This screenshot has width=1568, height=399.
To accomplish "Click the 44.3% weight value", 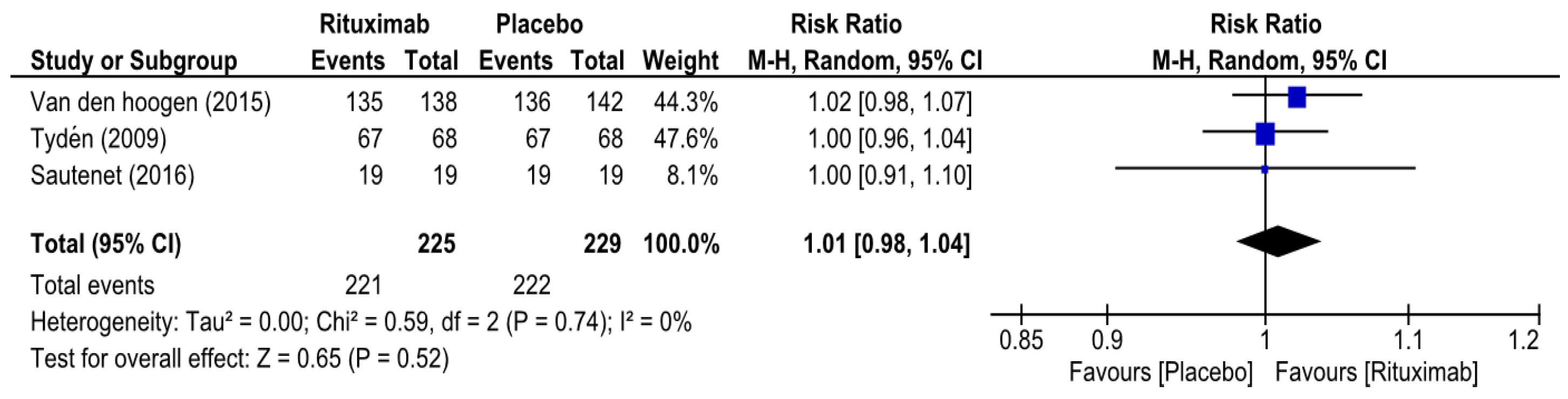I will pyautogui.click(x=685, y=102).
